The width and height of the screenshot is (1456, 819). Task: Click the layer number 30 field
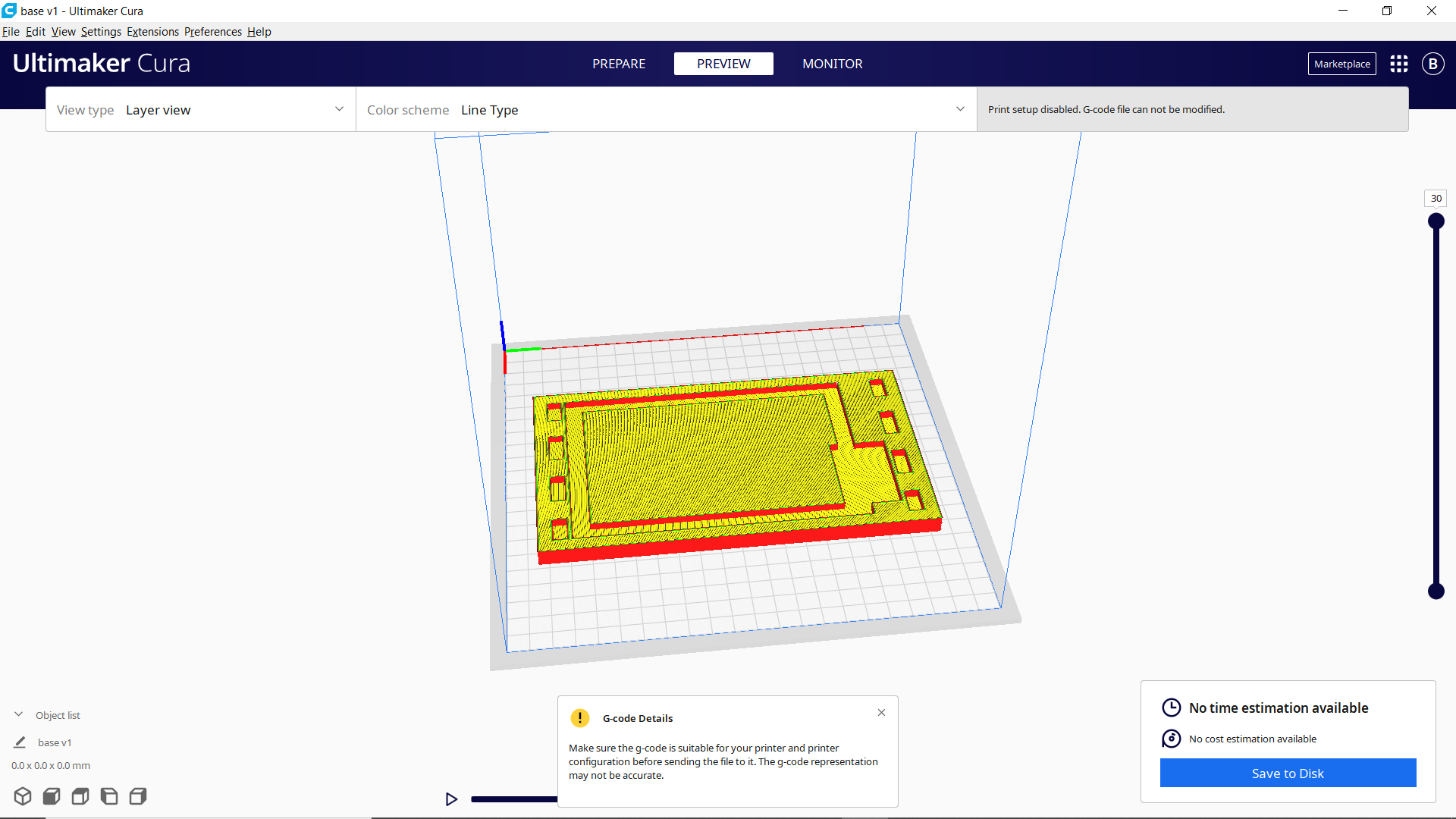(x=1436, y=199)
